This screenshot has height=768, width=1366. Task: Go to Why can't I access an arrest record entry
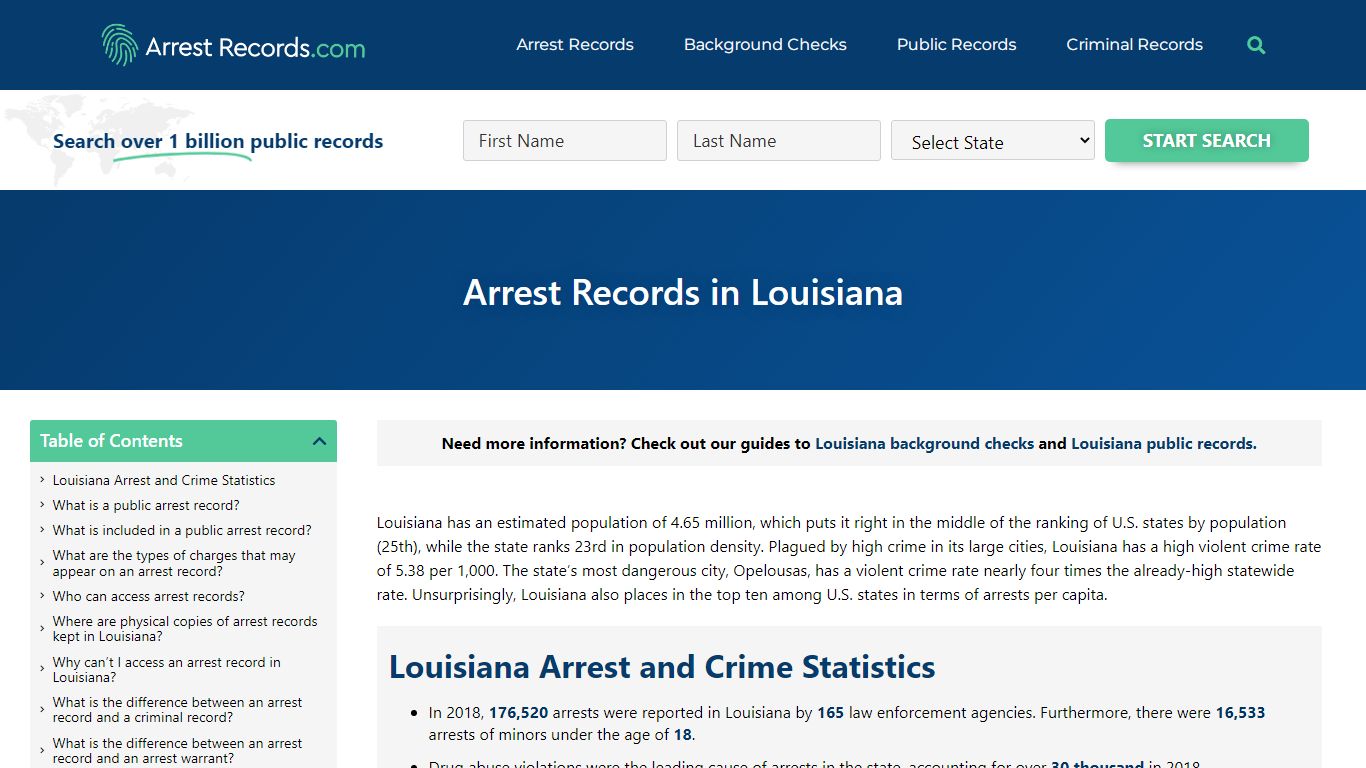click(167, 670)
